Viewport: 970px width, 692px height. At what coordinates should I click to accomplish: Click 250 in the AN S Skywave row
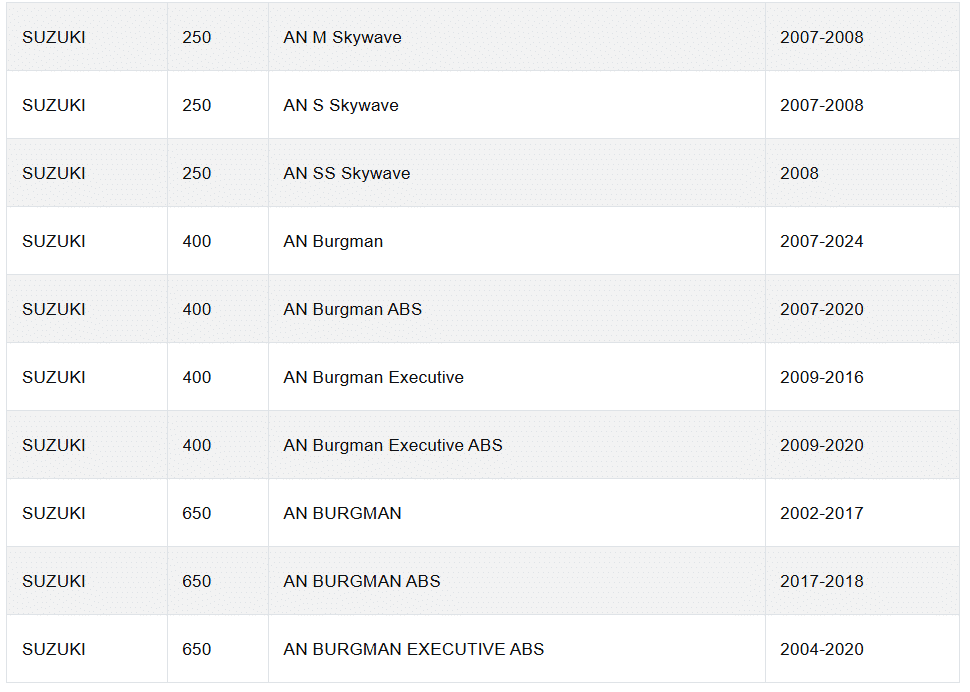(197, 105)
